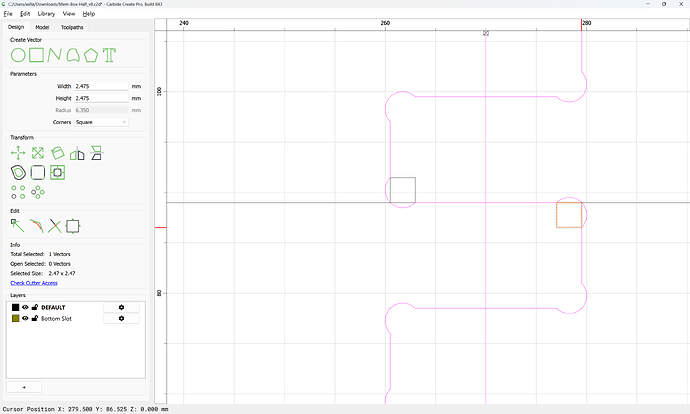This screenshot has width=690, height=414.
Task: Open the Inlay/inside offset square tool
Action: (58, 172)
